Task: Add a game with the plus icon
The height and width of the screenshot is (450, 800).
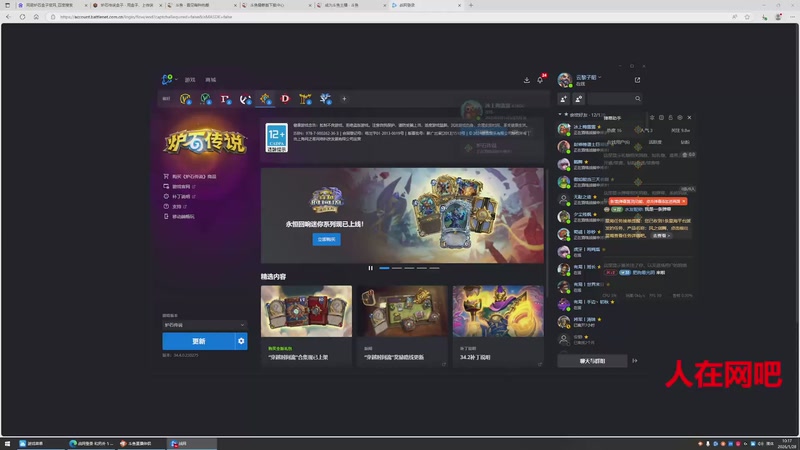Action: [344, 99]
